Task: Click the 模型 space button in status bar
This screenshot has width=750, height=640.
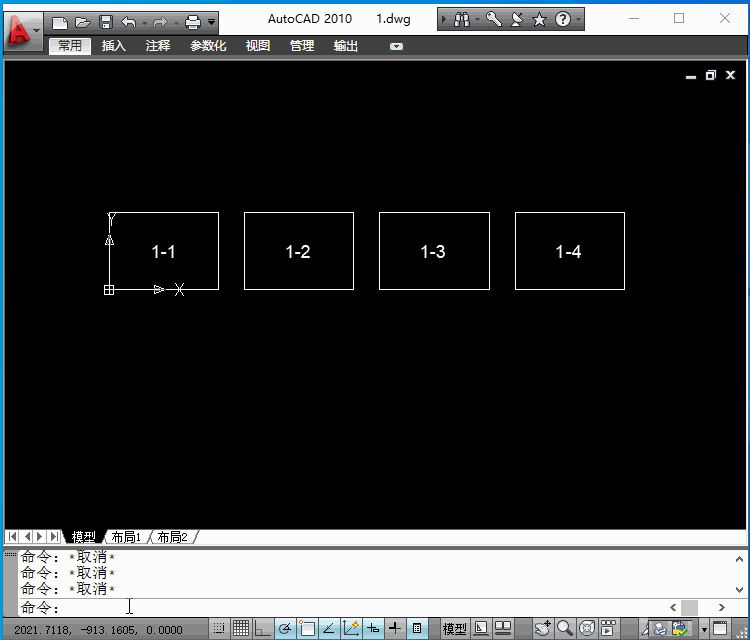Action: point(454,629)
